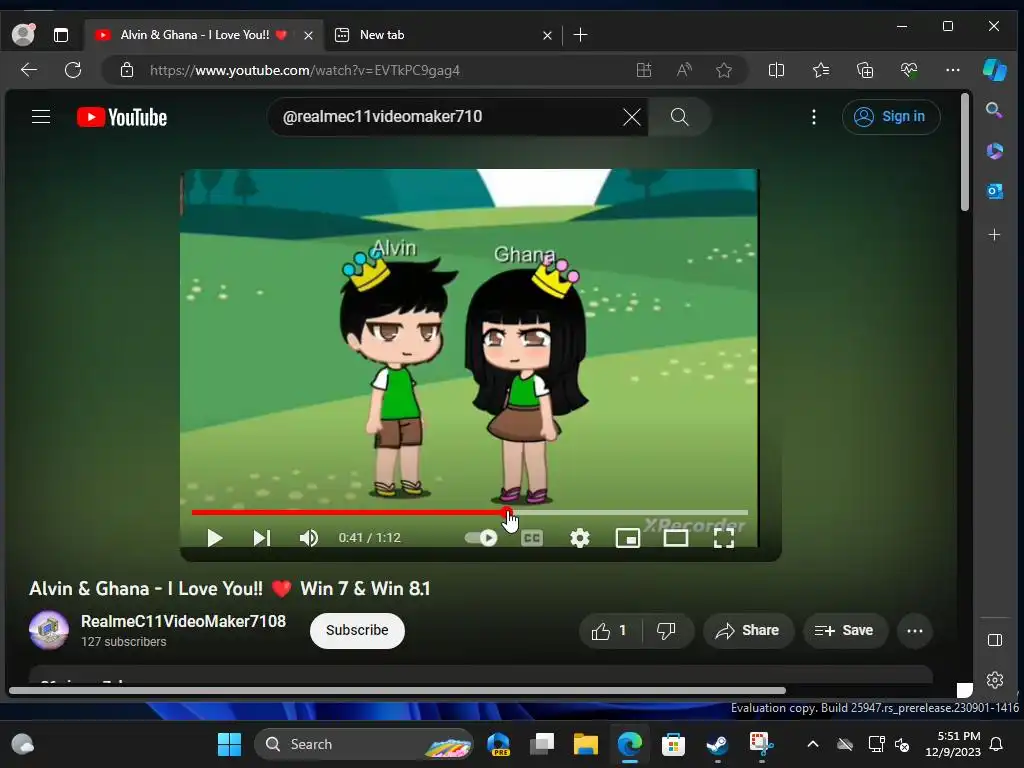Save the video to playlist

tap(845, 631)
